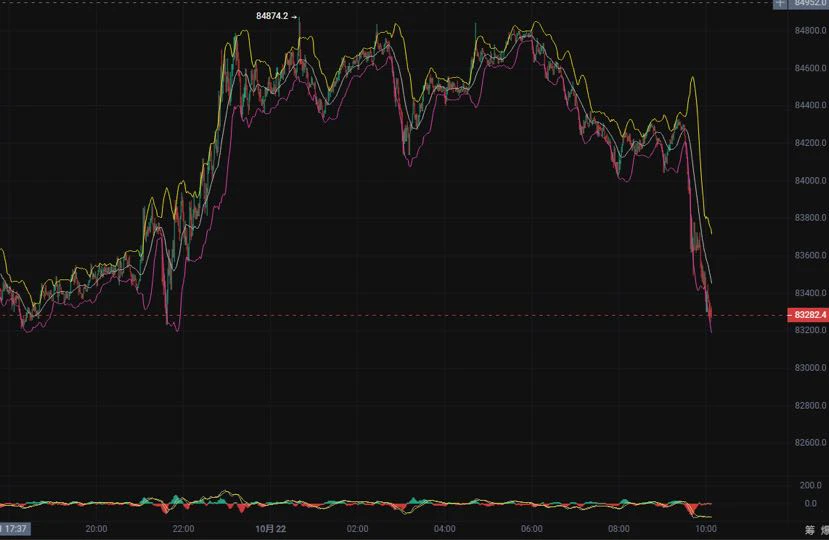Open the 筹 chip distribution button
The image size is (829, 540).
(x=809, y=529)
